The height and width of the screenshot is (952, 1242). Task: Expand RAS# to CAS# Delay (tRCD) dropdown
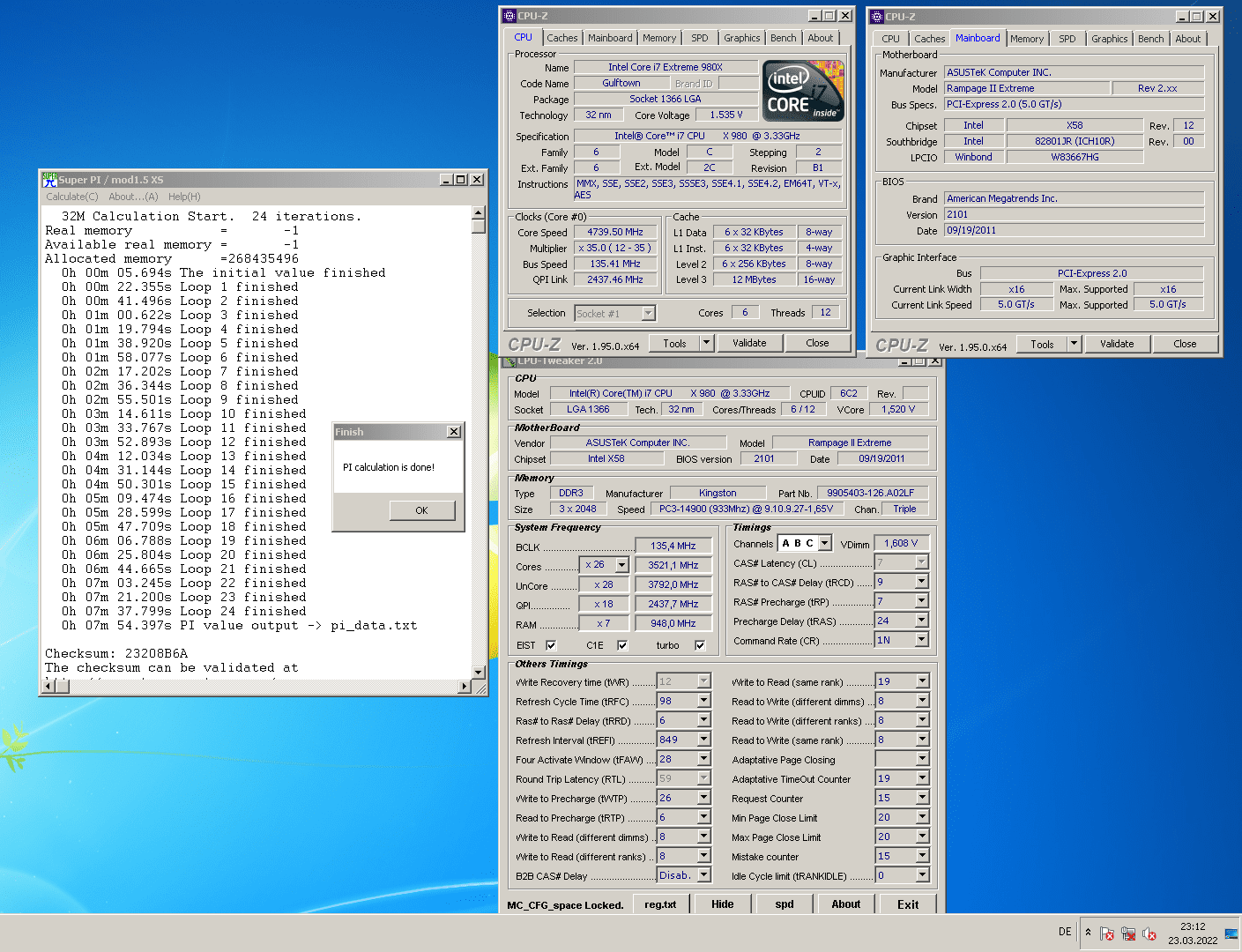point(922,582)
